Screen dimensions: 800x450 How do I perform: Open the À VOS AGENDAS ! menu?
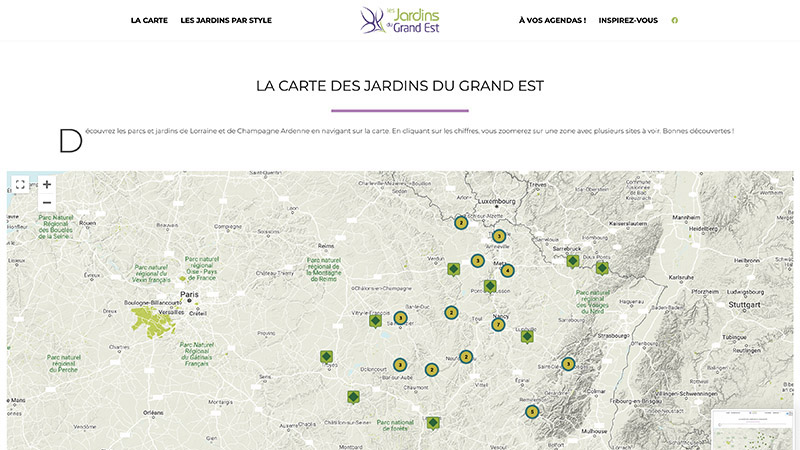pyautogui.click(x=552, y=20)
